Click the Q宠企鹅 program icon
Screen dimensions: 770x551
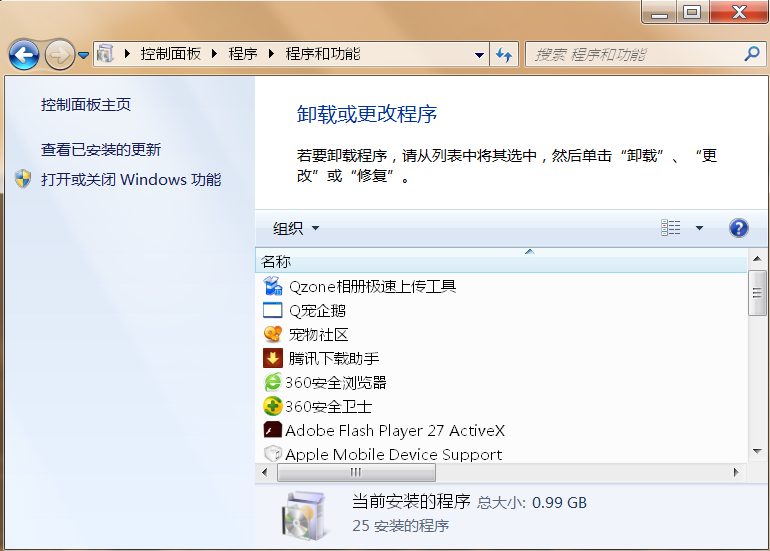[273, 310]
